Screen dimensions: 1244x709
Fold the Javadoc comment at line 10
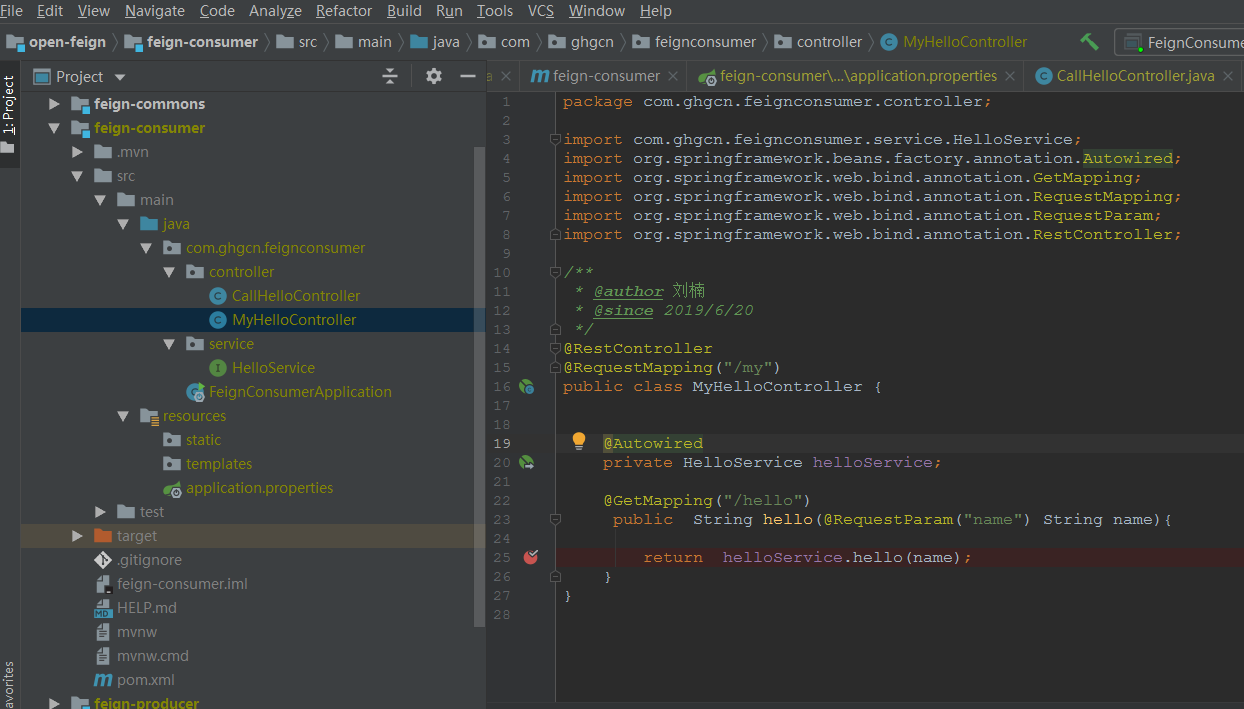click(555, 272)
